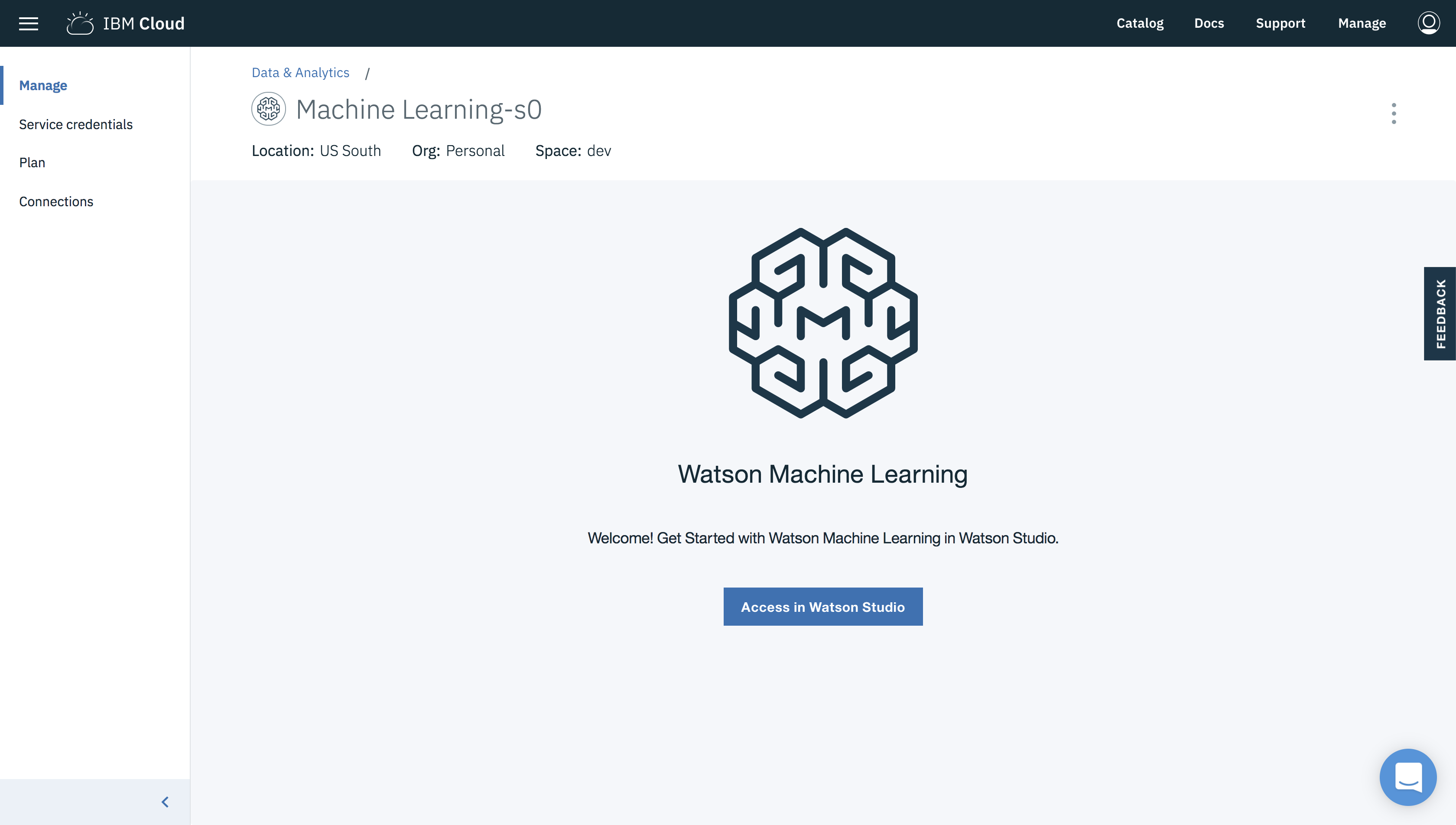Click the Docs top navigation link

tap(1210, 23)
